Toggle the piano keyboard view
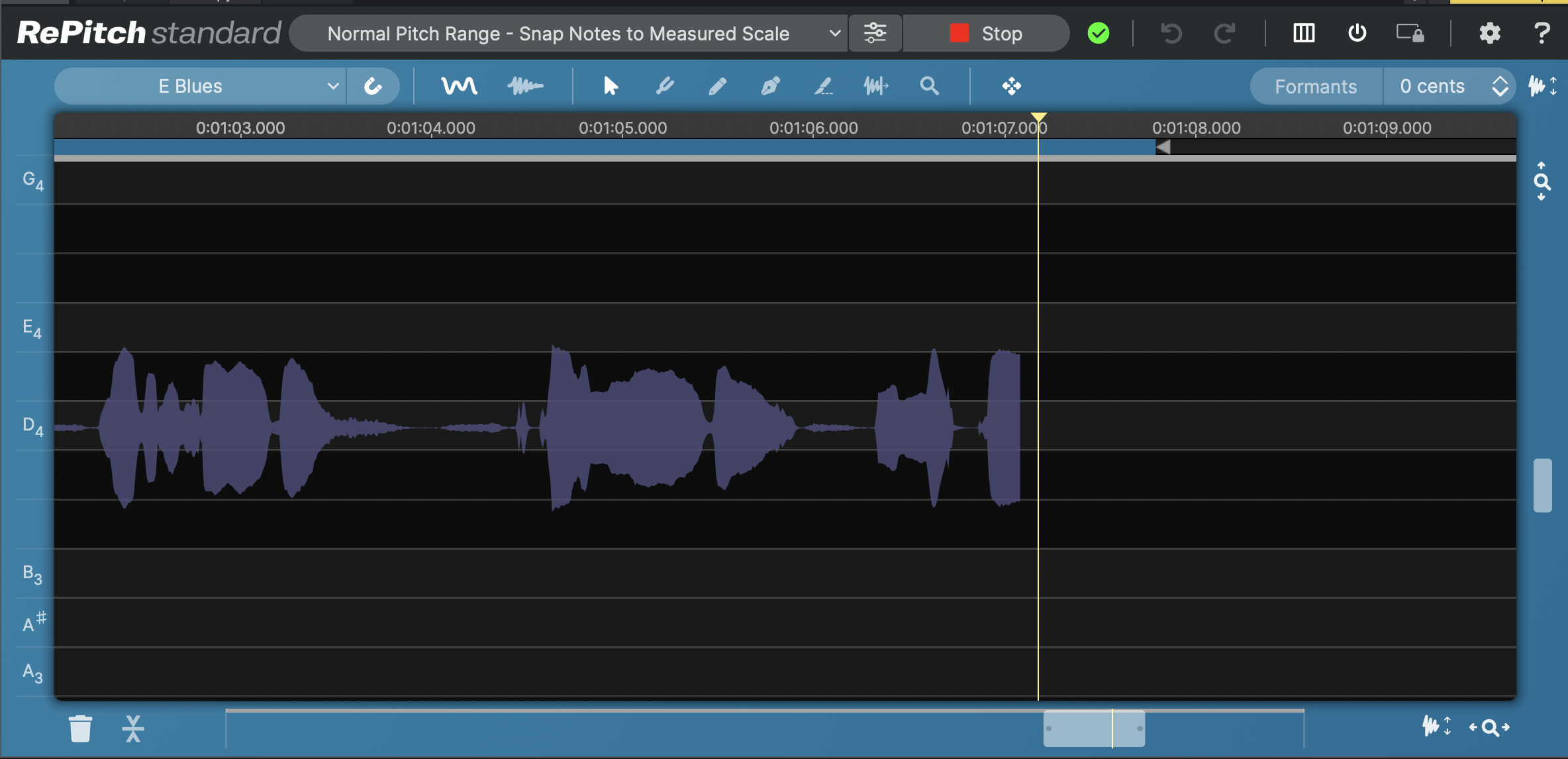This screenshot has width=1568, height=759. (x=1303, y=33)
